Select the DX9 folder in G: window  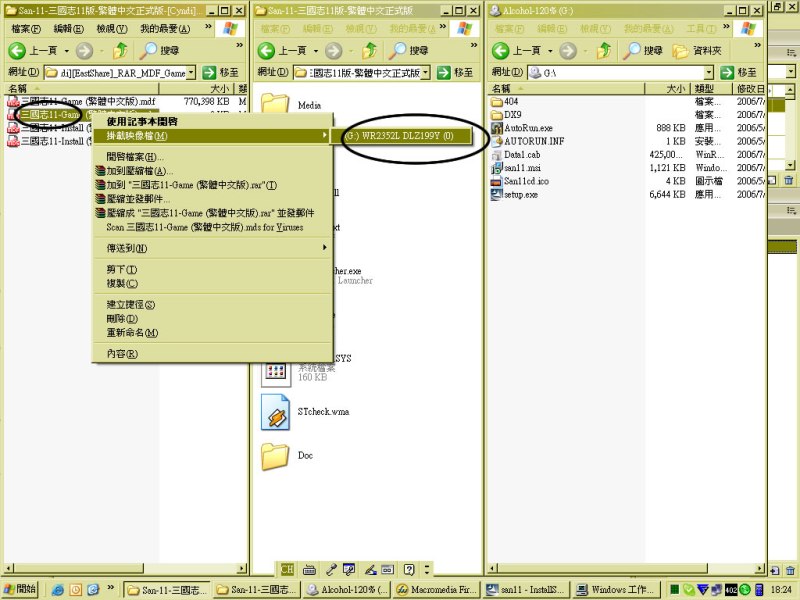click(506, 115)
